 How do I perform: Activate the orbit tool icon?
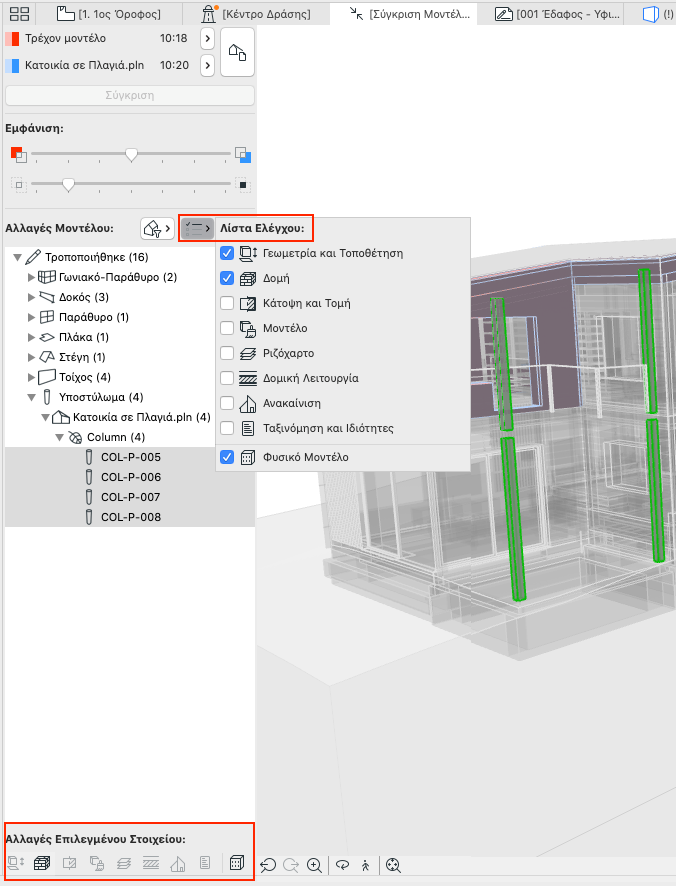pyautogui.click(x=343, y=865)
